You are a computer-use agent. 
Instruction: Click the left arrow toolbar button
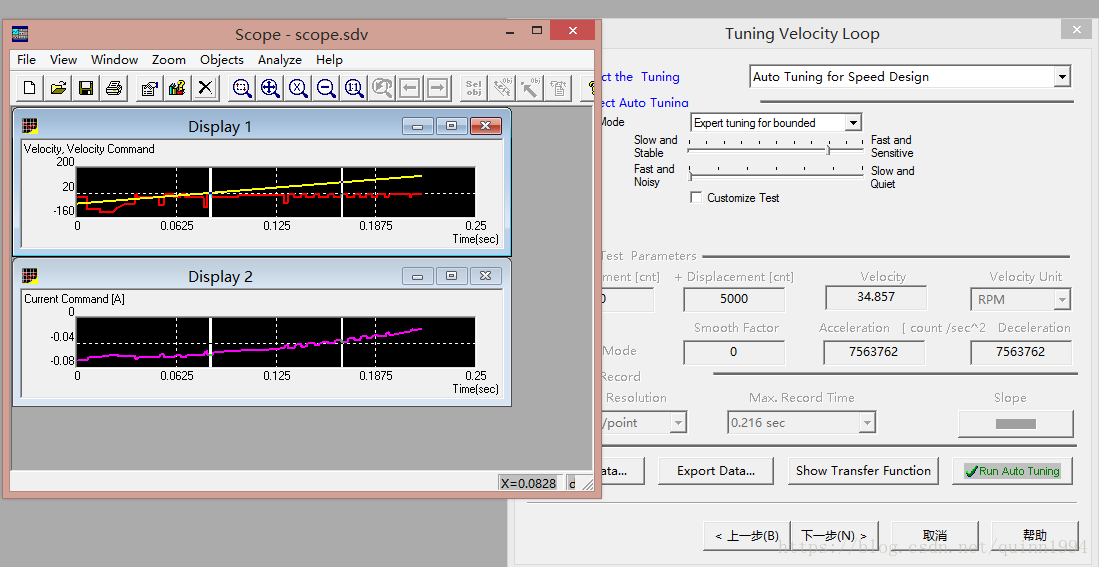pyautogui.click(x=410, y=88)
